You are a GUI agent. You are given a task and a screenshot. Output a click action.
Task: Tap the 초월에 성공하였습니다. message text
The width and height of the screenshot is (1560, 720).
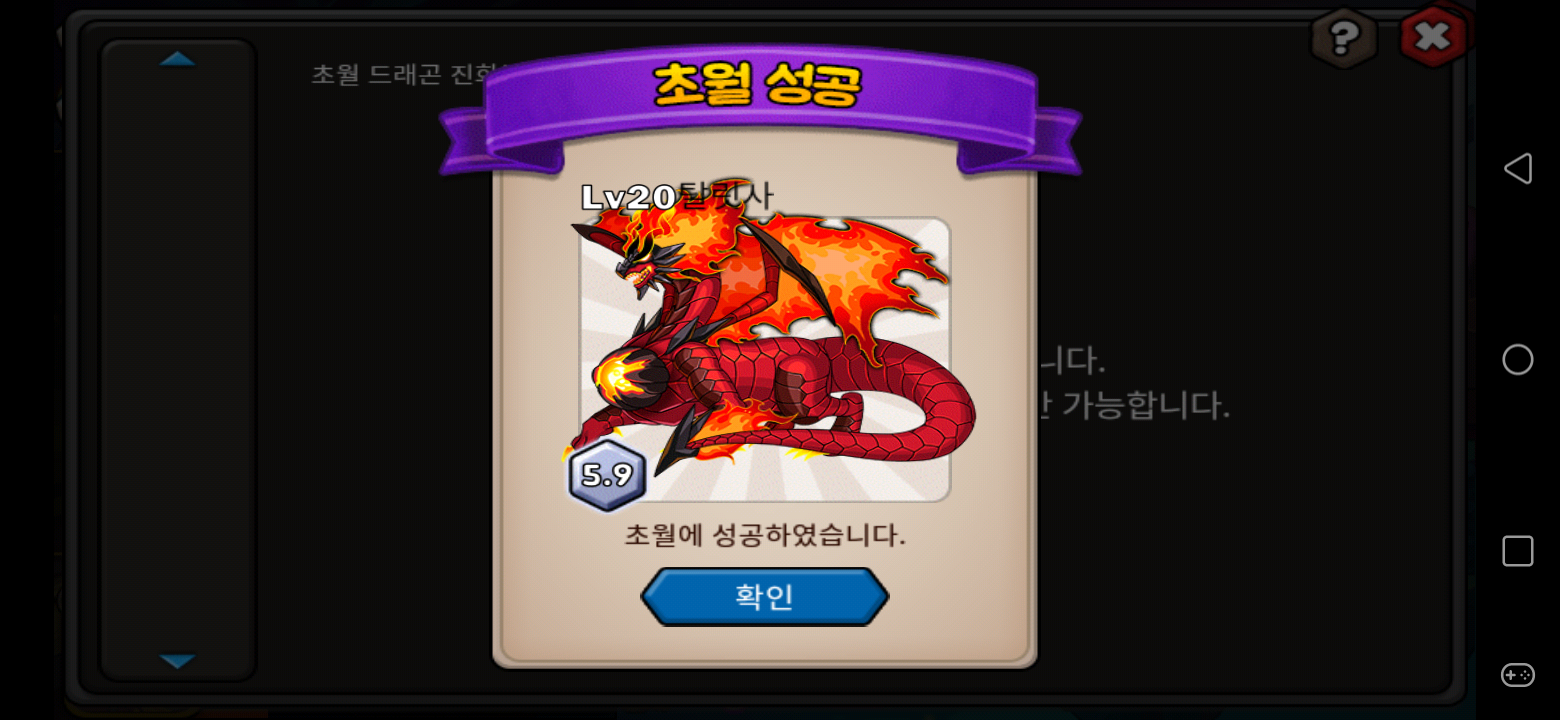765,535
